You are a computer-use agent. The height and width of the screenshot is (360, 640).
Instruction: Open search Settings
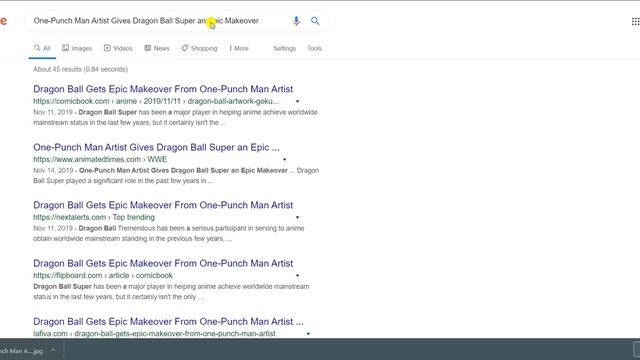point(284,48)
